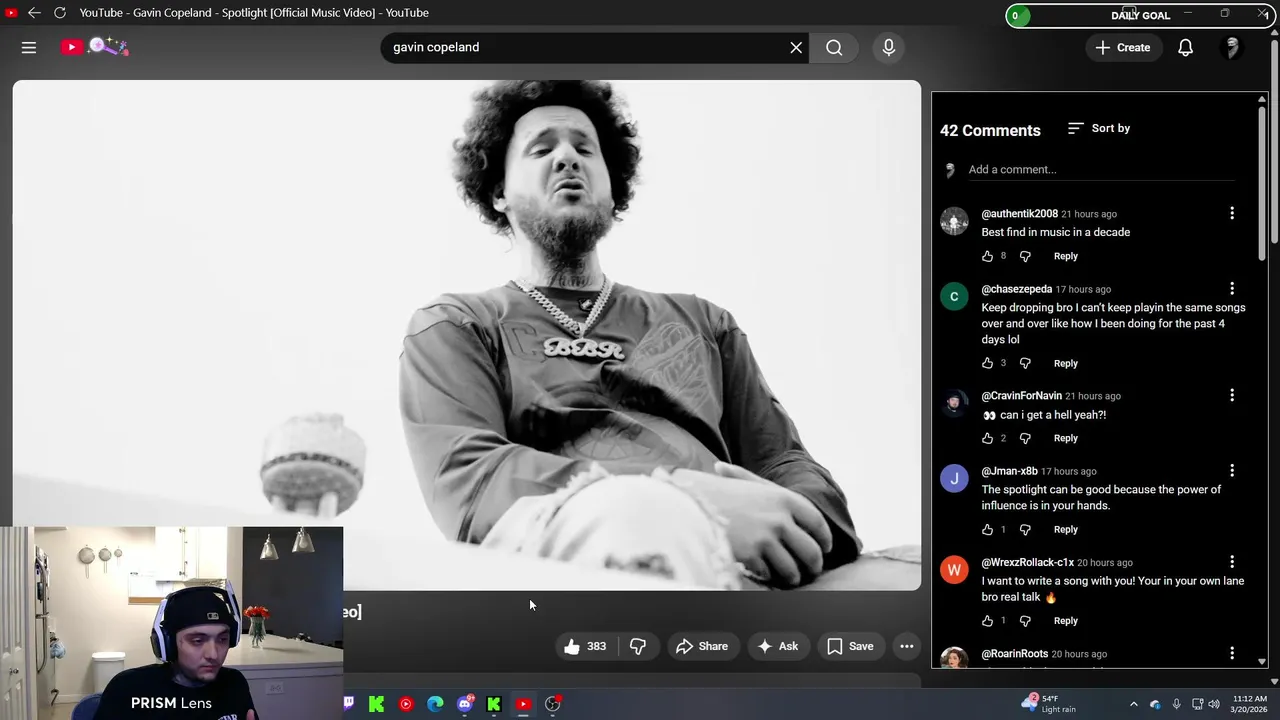Share the video
The height and width of the screenshot is (720, 1280).
(x=702, y=646)
